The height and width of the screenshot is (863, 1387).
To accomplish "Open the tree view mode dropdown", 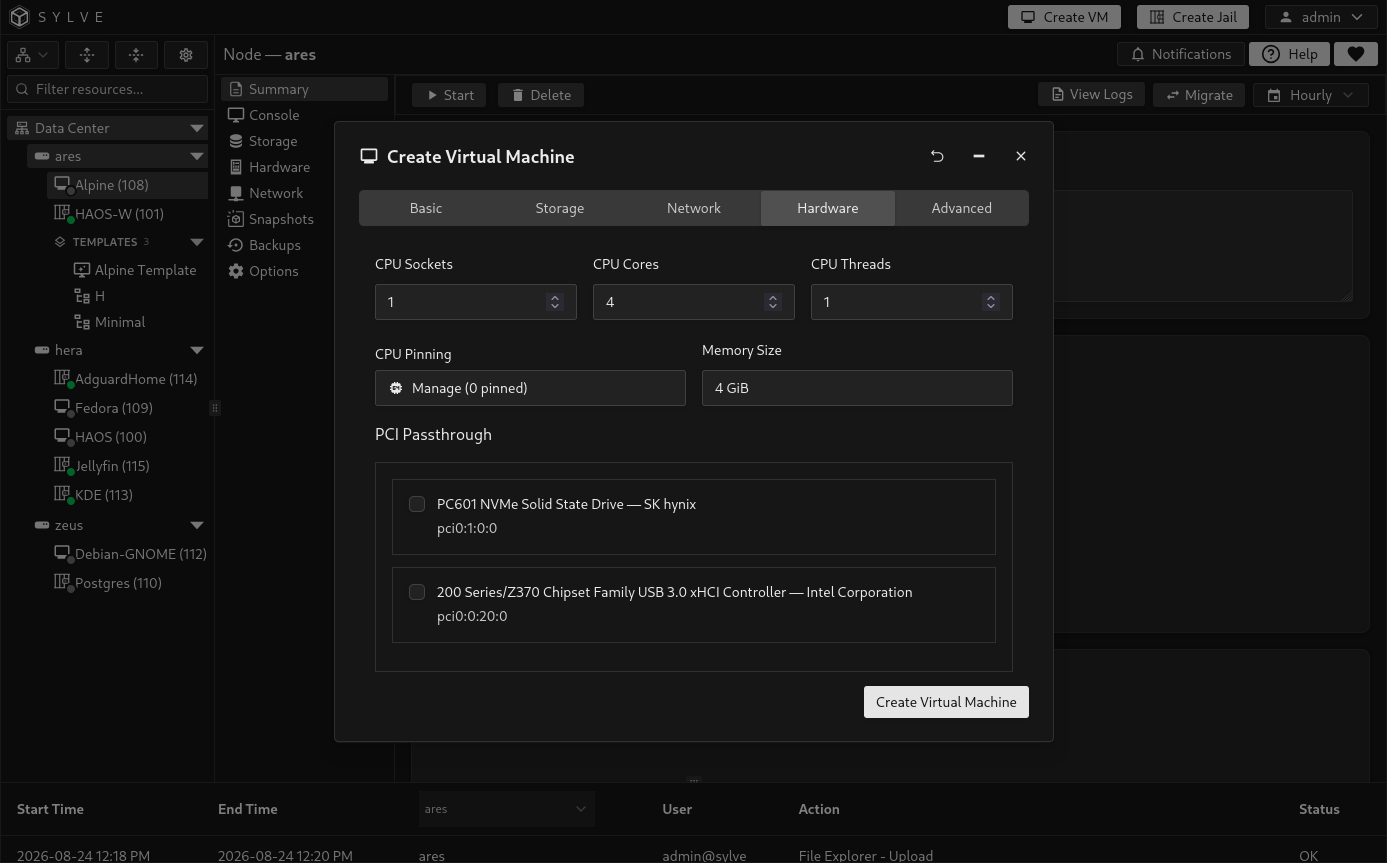I will coord(32,55).
